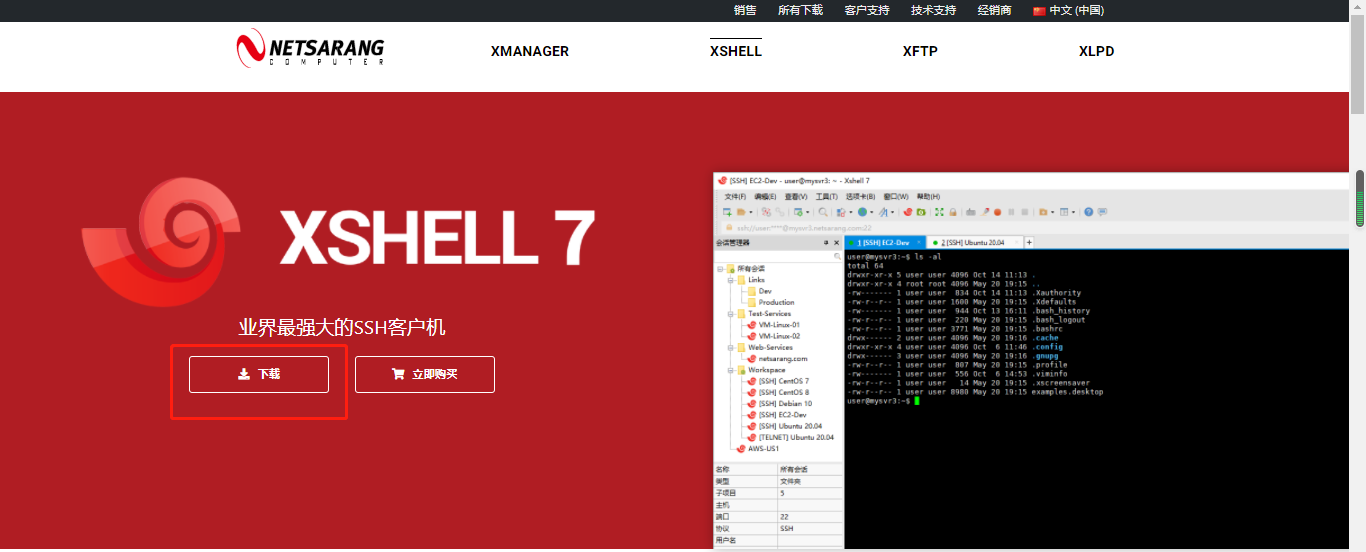Go to 客户支持 page
Screen dimensions: 1366x552
[867, 10]
